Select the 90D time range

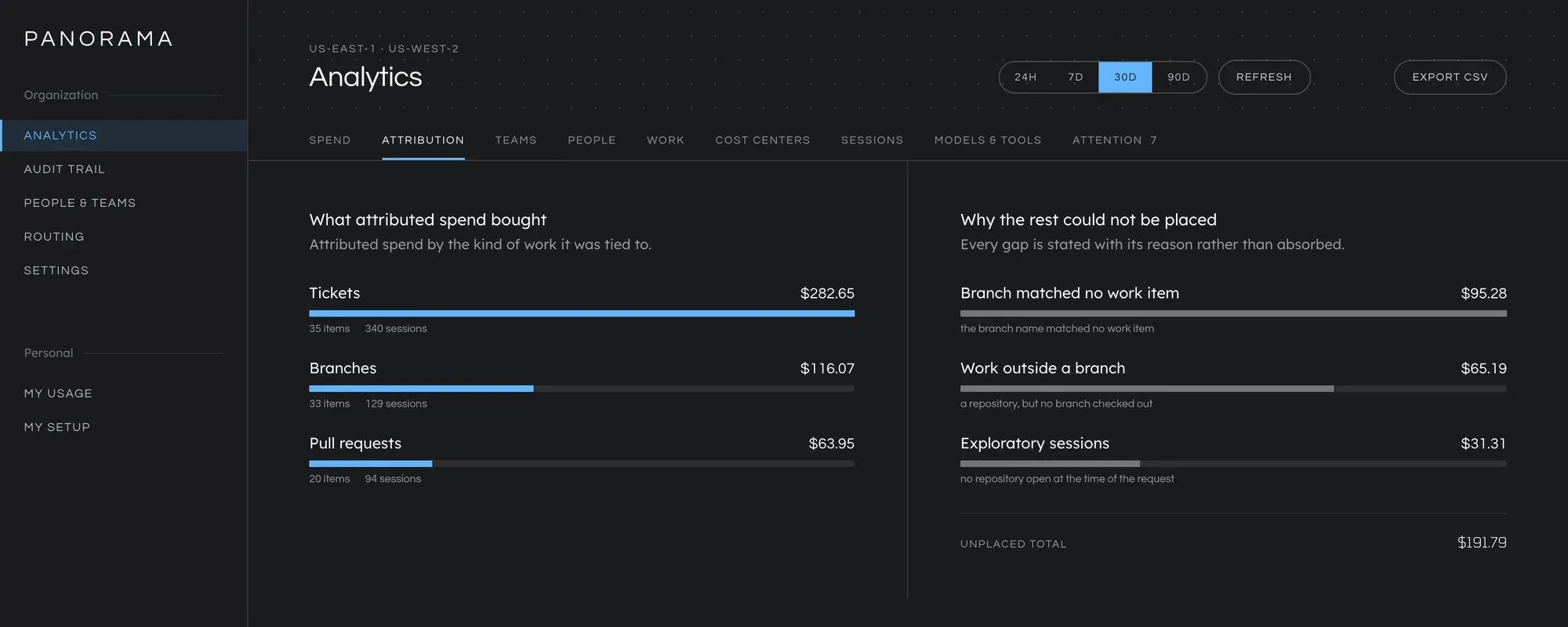1178,77
